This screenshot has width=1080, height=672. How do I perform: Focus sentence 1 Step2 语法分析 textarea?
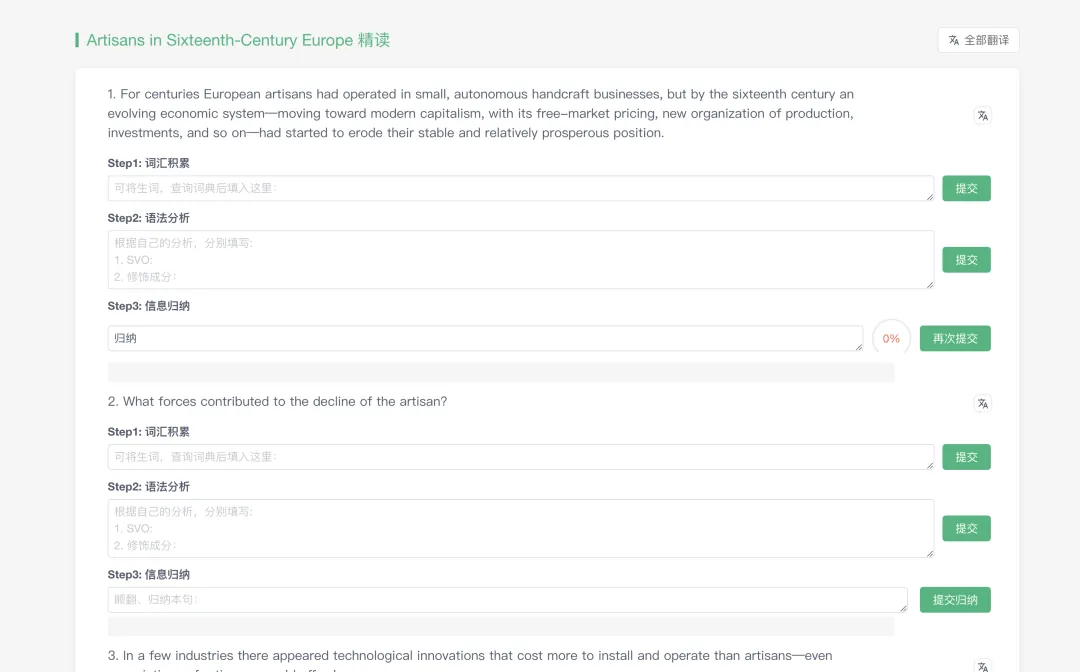pos(521,260)
